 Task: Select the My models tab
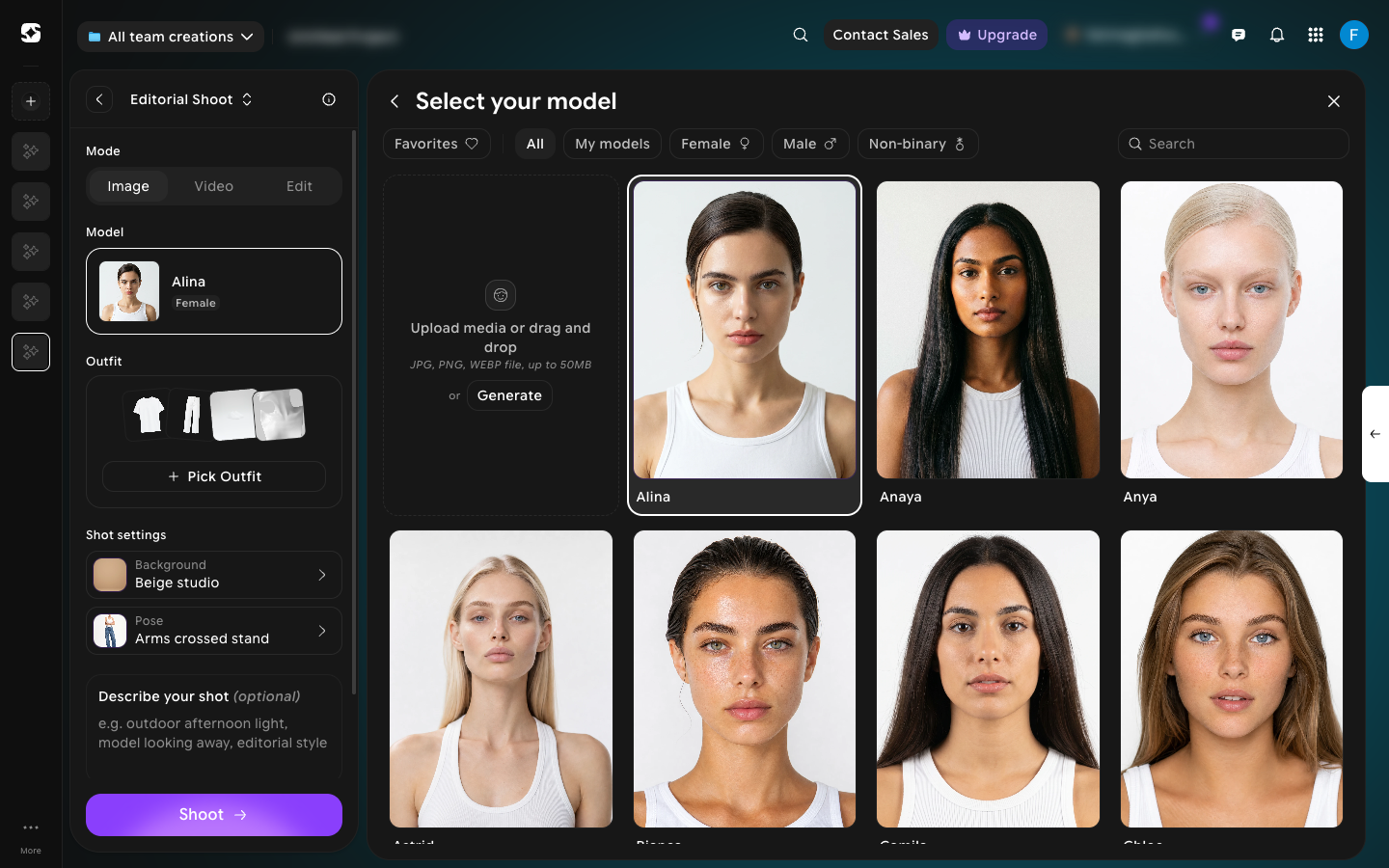click(x=613, y=144)
